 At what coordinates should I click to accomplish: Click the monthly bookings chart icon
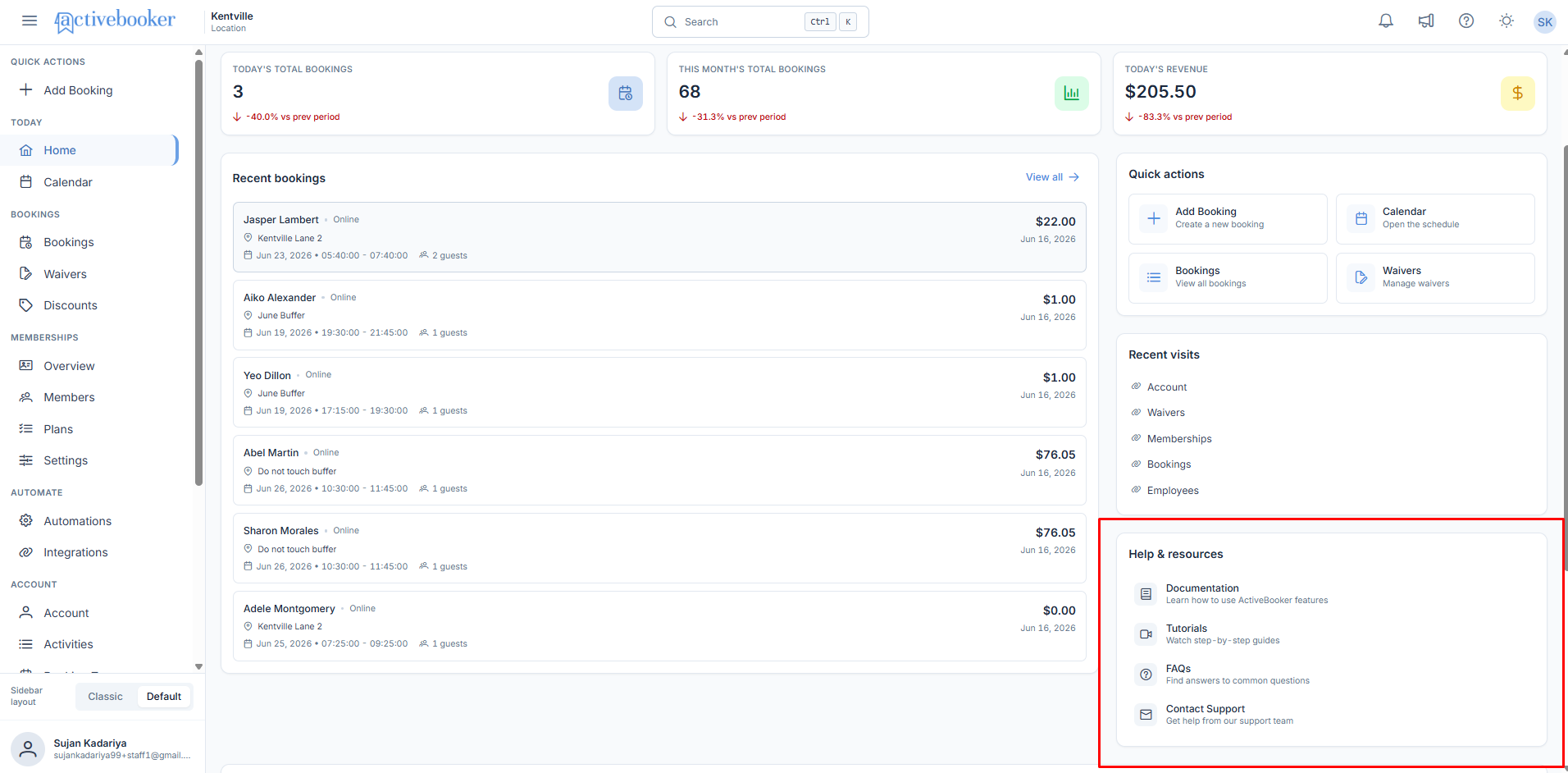(x=1071, y=94)
